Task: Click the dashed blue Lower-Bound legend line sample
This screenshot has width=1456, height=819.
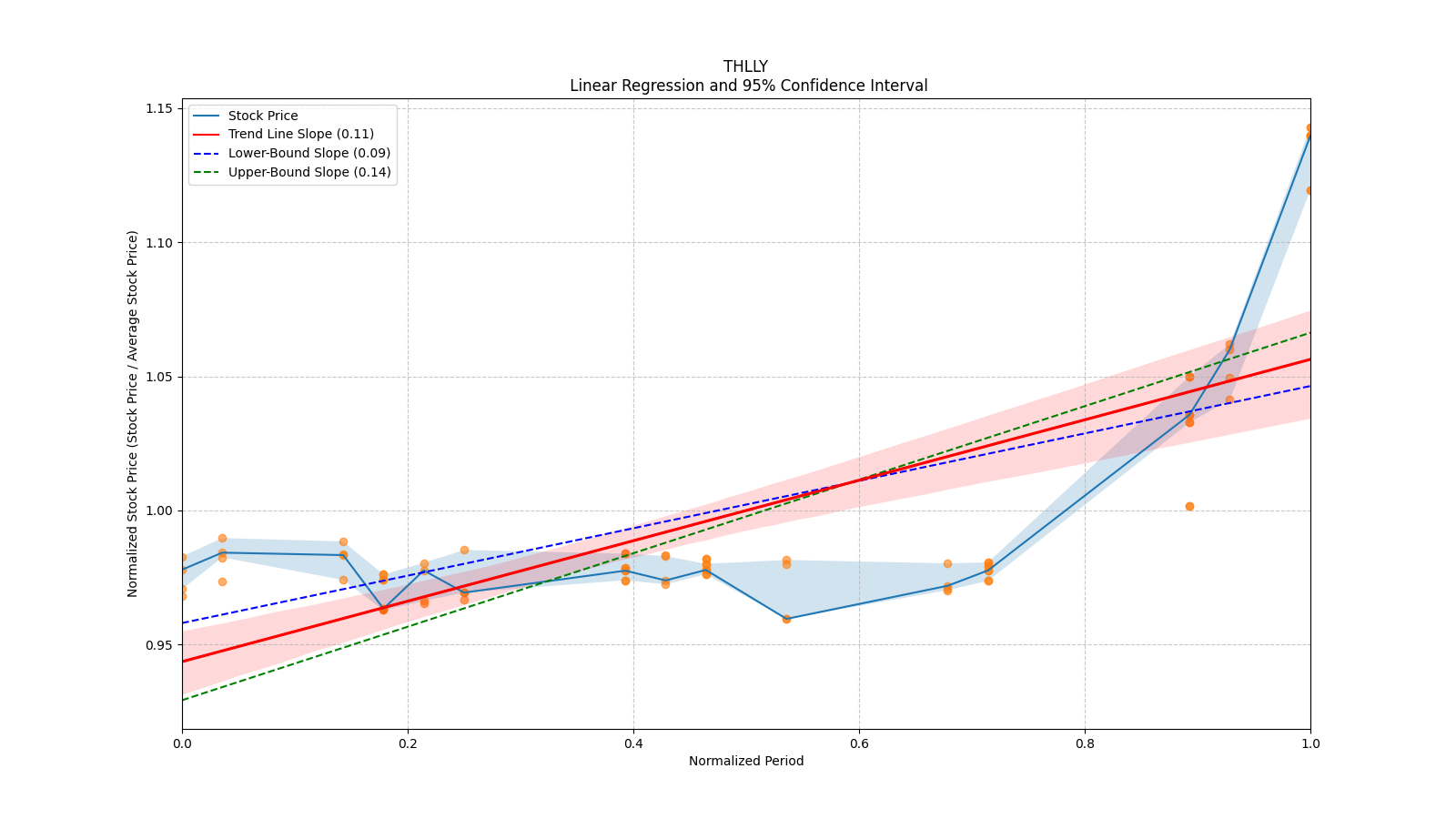Action: [x=207, y=154]
